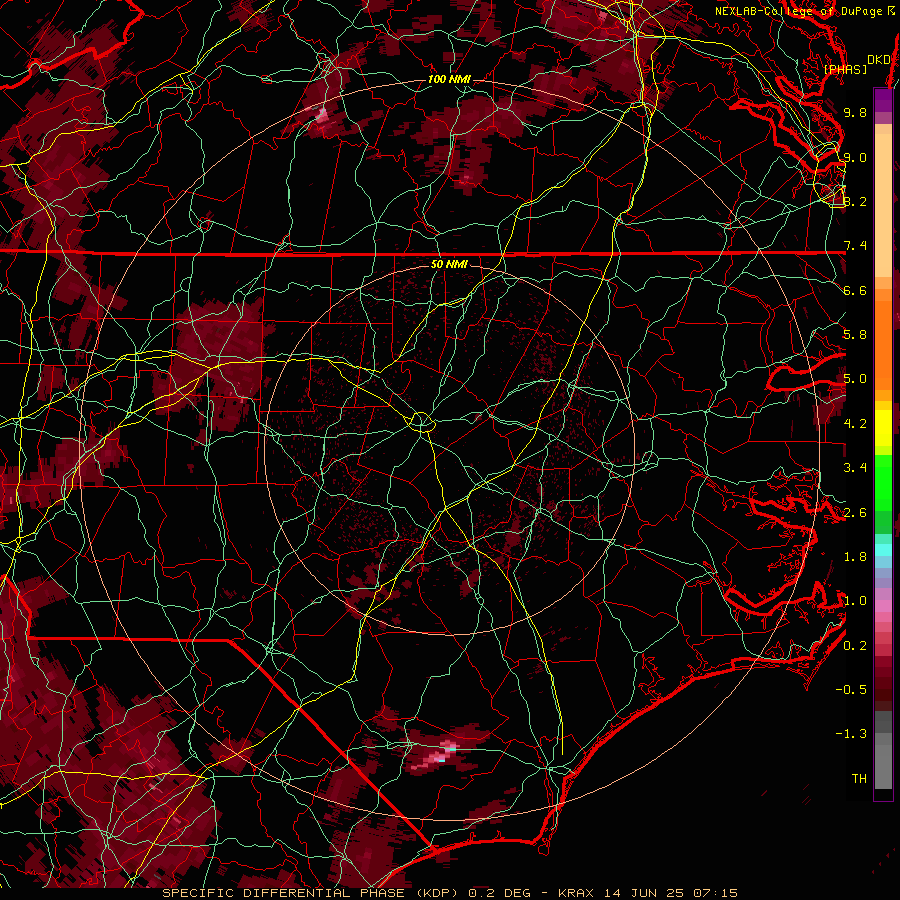
Task: Click the purple segment atop the color bar
Action: tap(883, 101)
